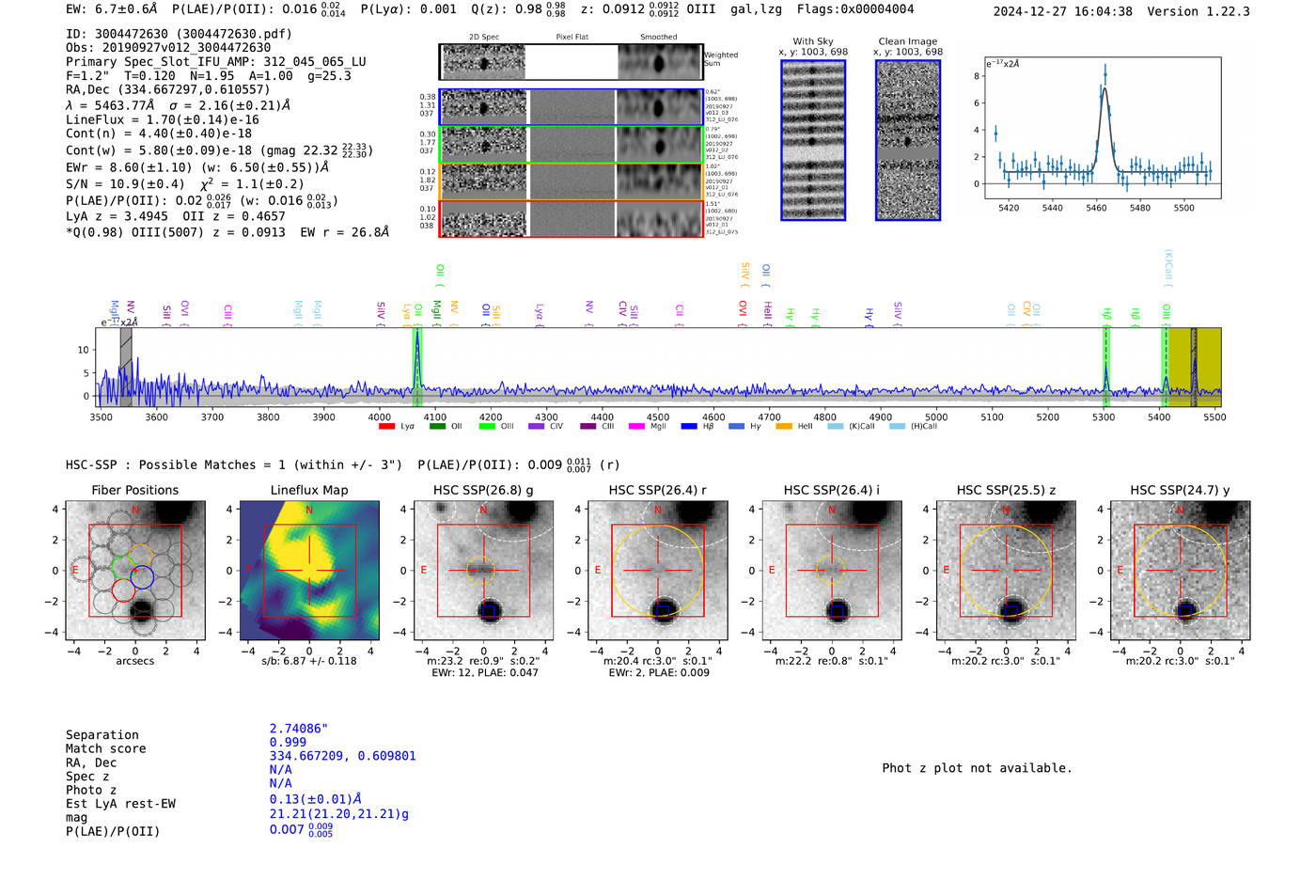Click the purple CIV legend swatch
Image resolution: width=1316 pixels, height=896 pixels.
click(536, 427)
